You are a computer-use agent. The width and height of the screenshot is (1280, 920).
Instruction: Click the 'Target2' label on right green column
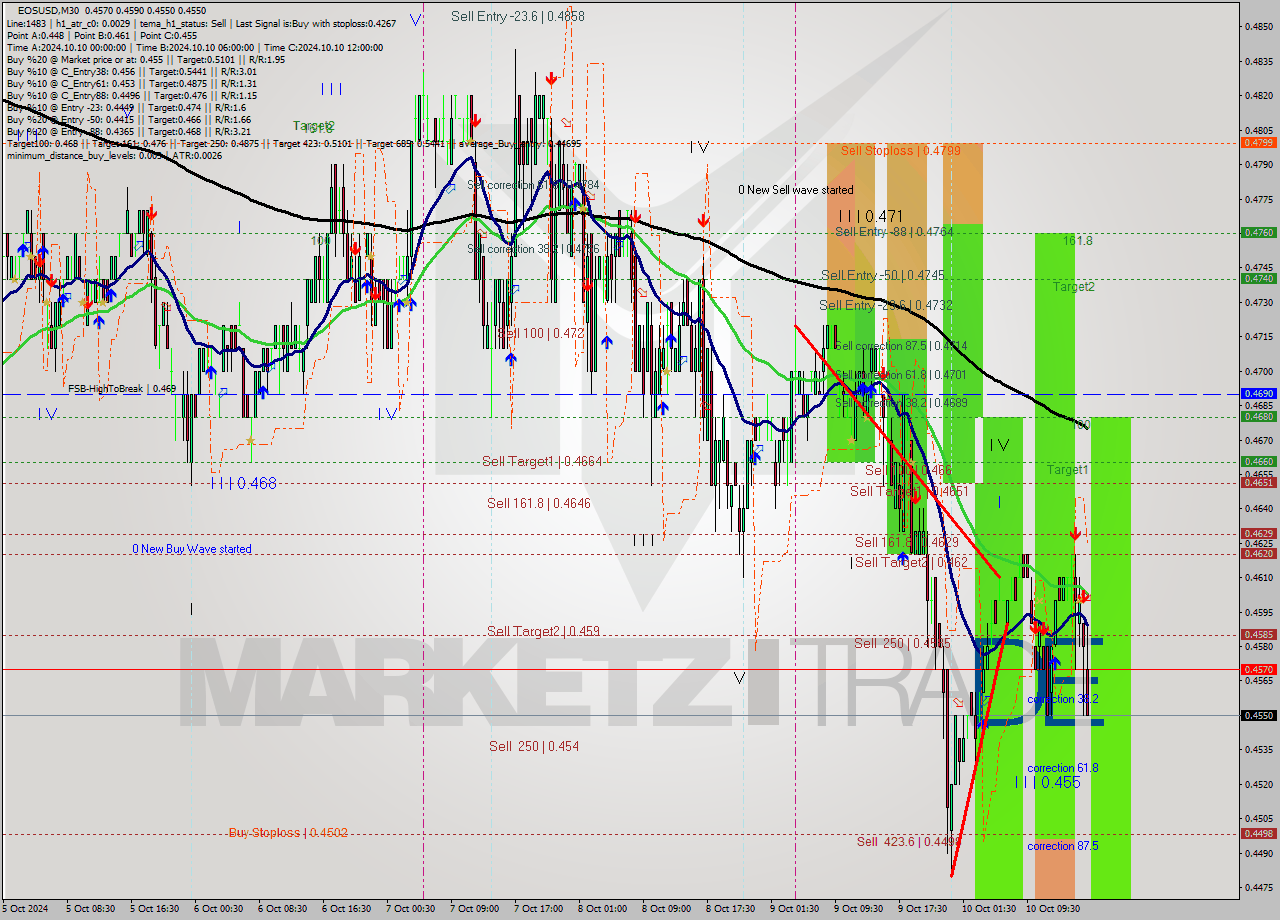coord(1073,287)
